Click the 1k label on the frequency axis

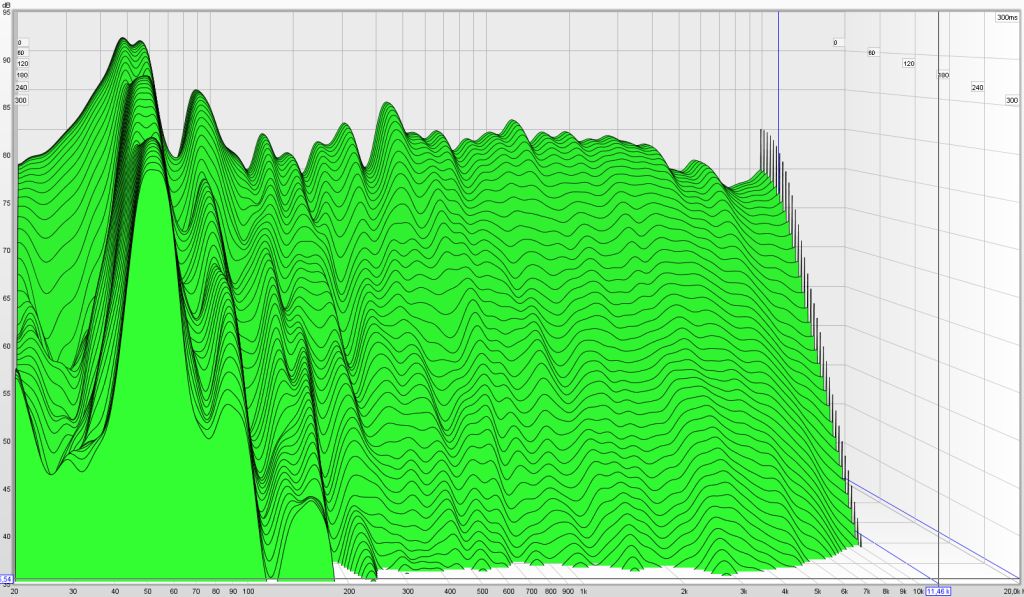pos(582,591)
